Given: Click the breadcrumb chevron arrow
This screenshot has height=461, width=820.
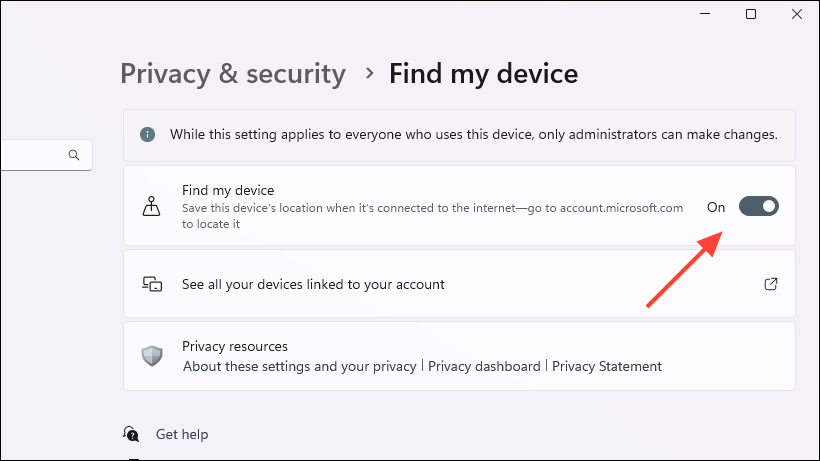Looking at the screenshot, I should pyautogui.click(x=370, y=73).
